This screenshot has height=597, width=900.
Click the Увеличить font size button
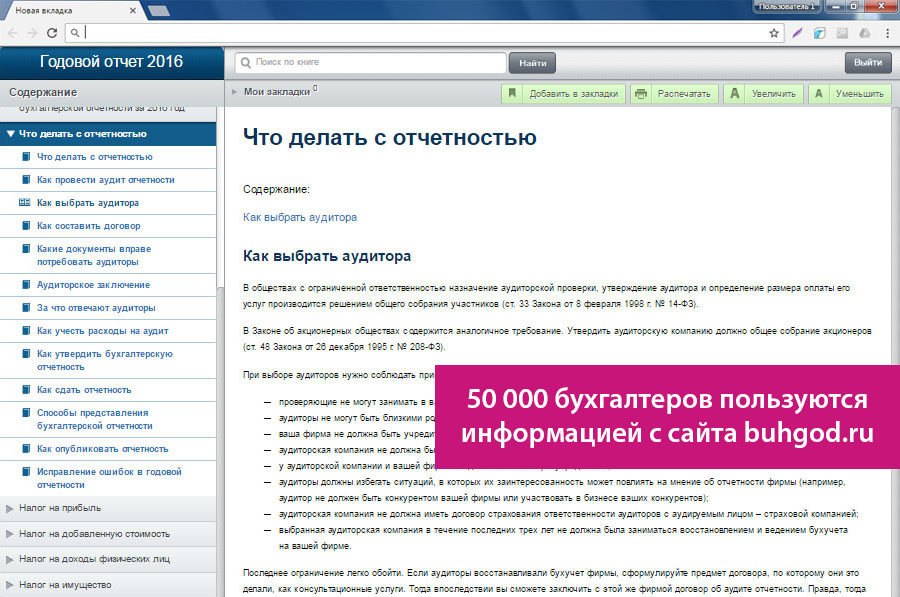[x=763, y=93]
